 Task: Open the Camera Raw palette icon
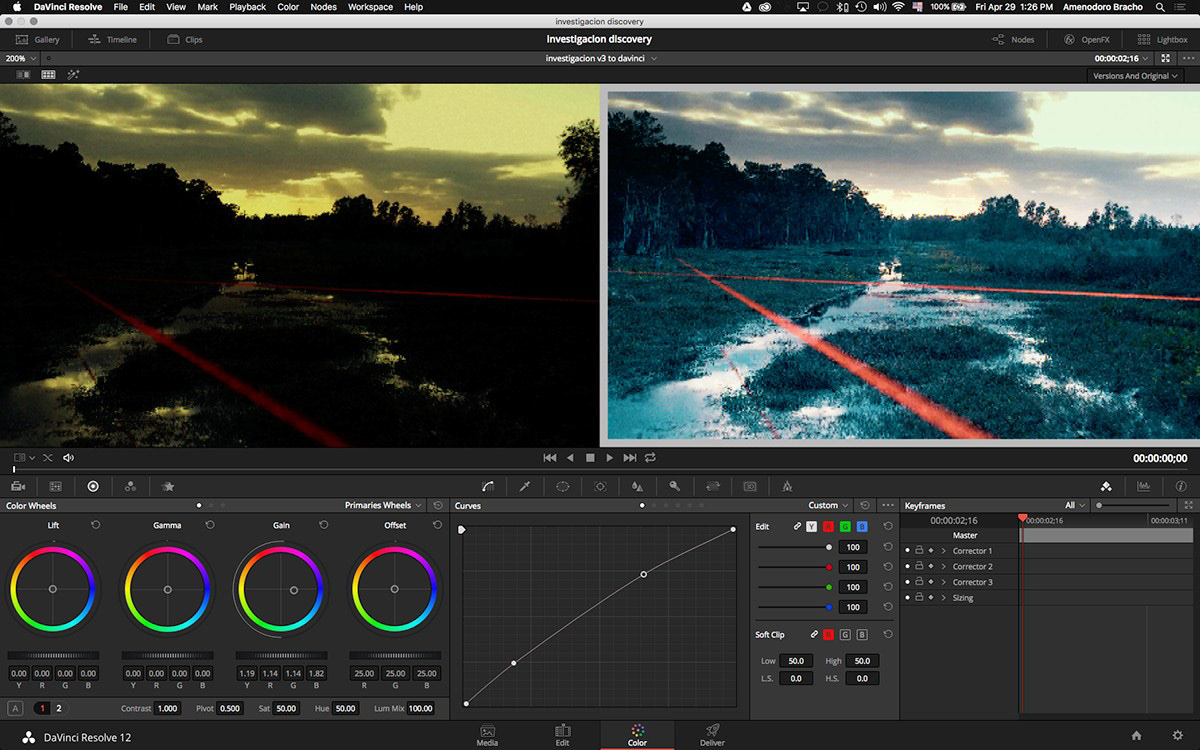point(18,486)
